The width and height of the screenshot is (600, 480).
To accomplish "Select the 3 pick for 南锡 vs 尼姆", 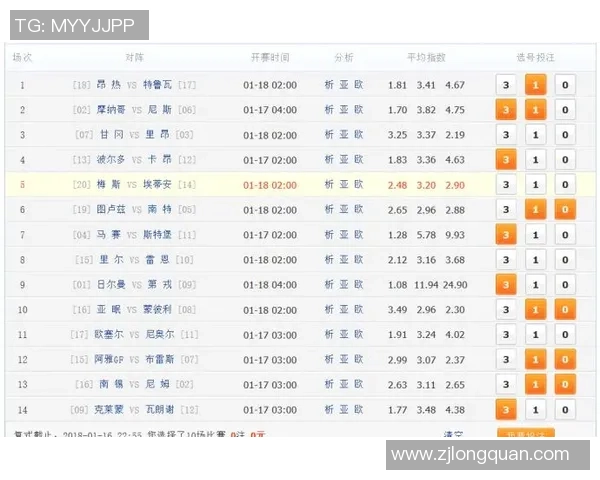I will click(506, 384).
